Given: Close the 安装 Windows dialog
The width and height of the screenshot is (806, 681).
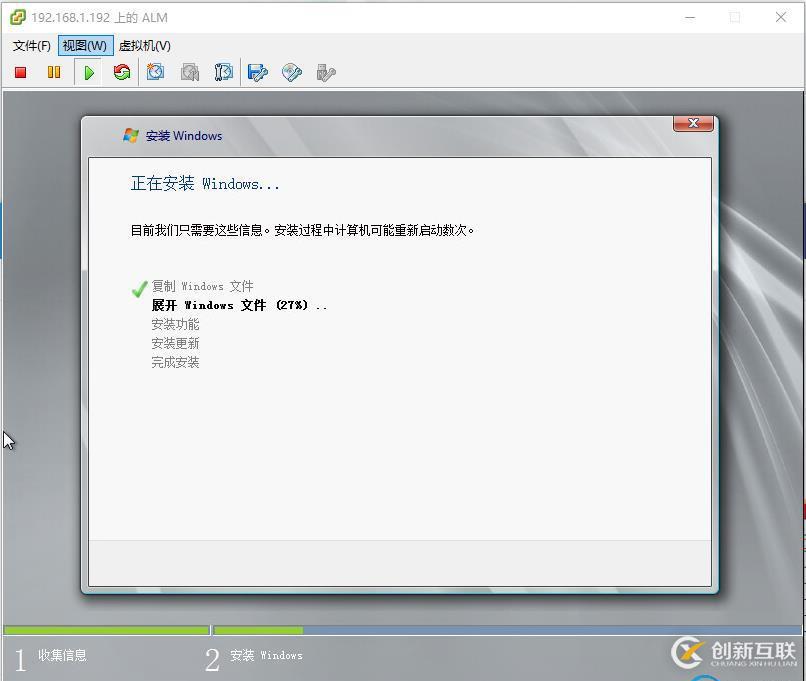Looking at the screenshot, I should [x=693, y=123].
